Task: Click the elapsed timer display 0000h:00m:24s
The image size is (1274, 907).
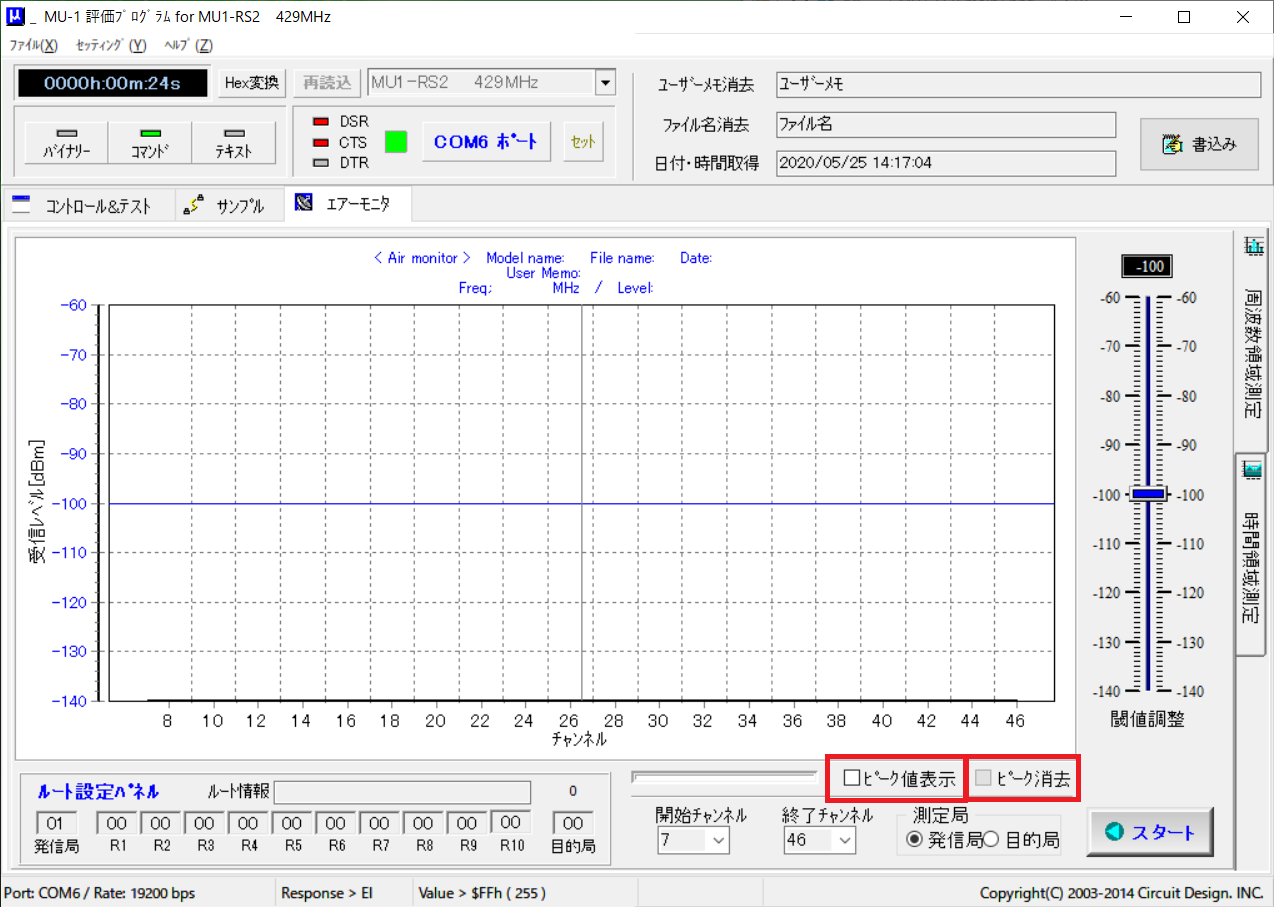Action: click(x=112, y=83)
